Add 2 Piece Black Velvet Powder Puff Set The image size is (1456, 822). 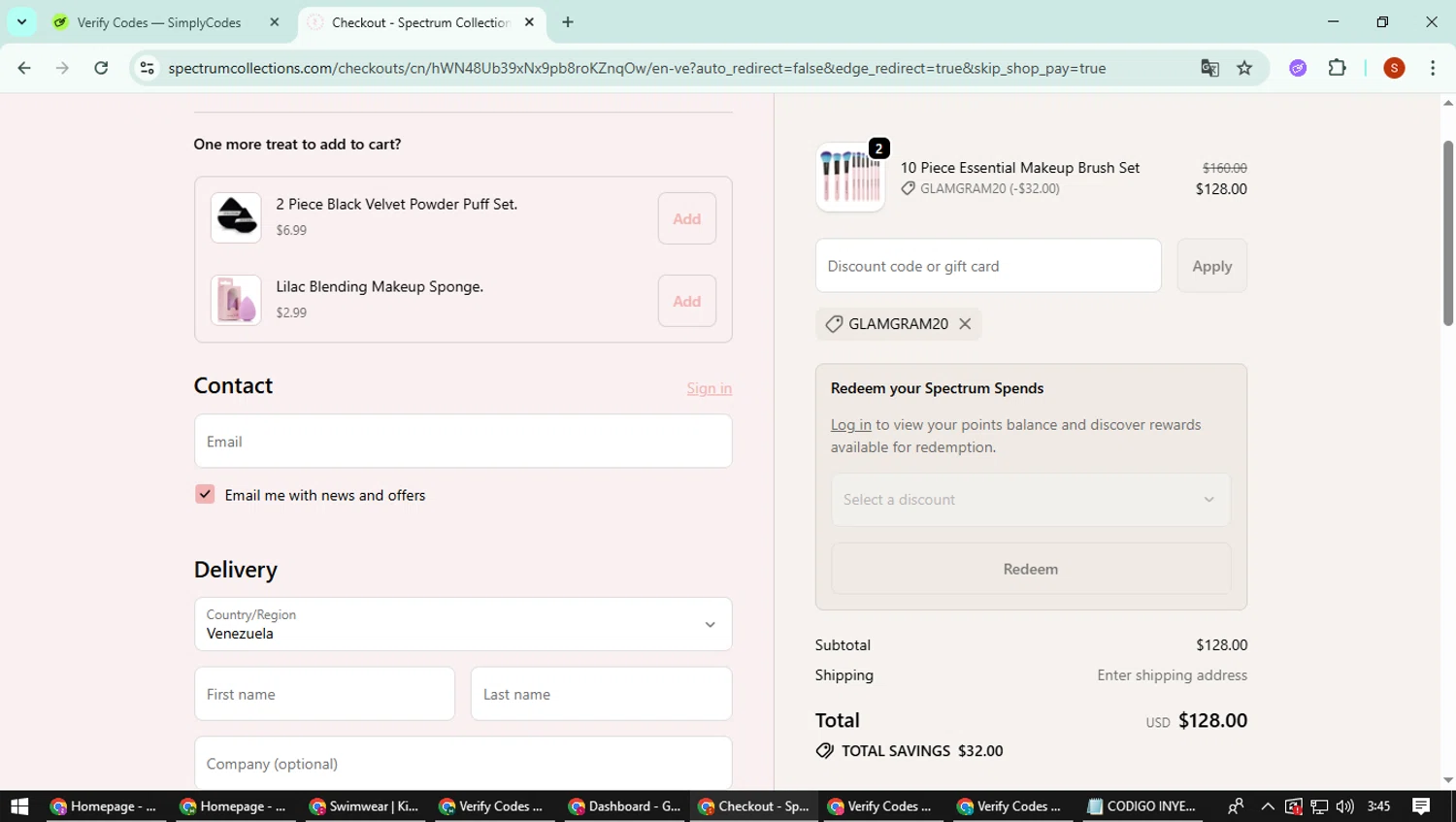(x=687, y=218)
